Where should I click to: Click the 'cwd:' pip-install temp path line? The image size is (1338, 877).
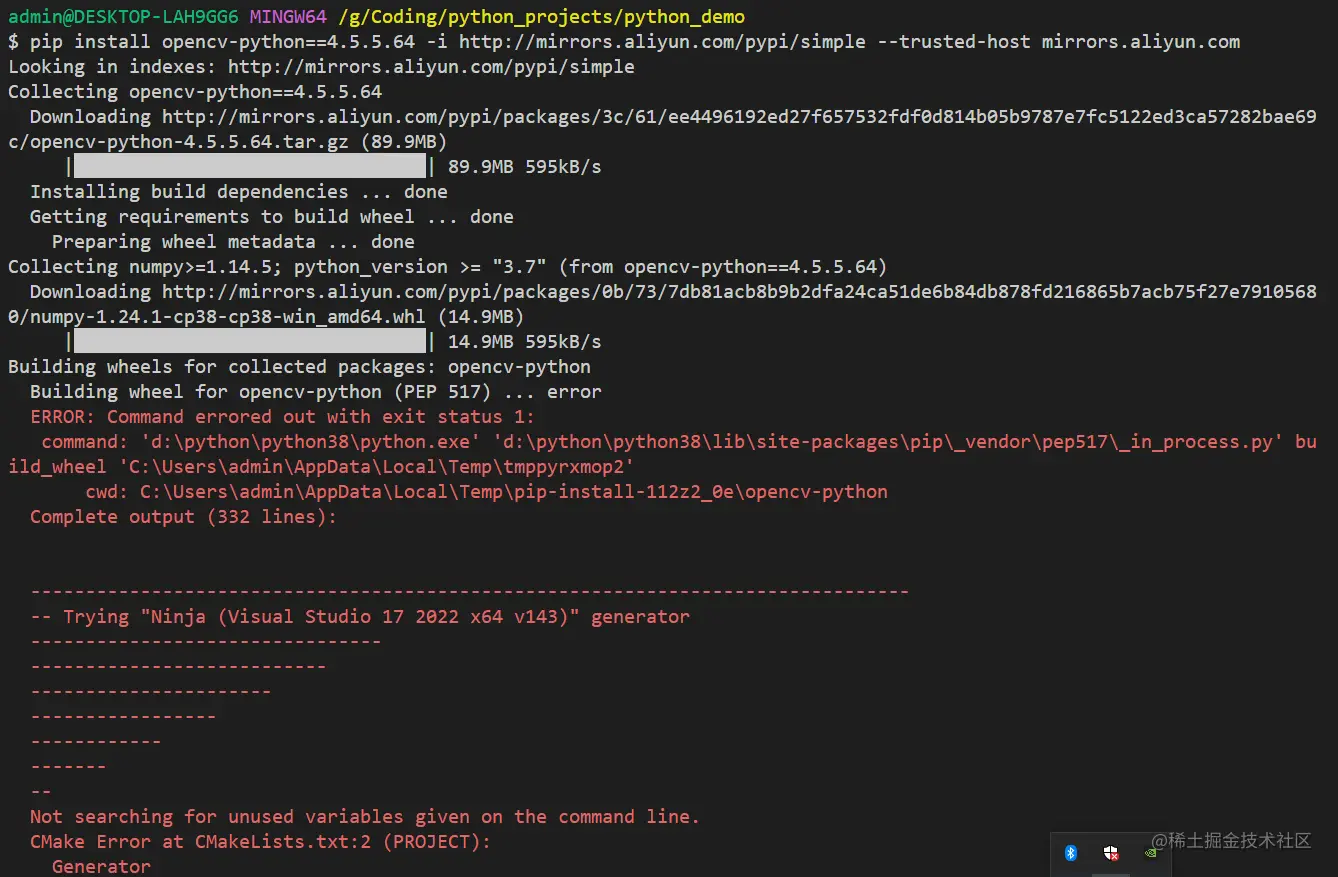tap(486, 492)
